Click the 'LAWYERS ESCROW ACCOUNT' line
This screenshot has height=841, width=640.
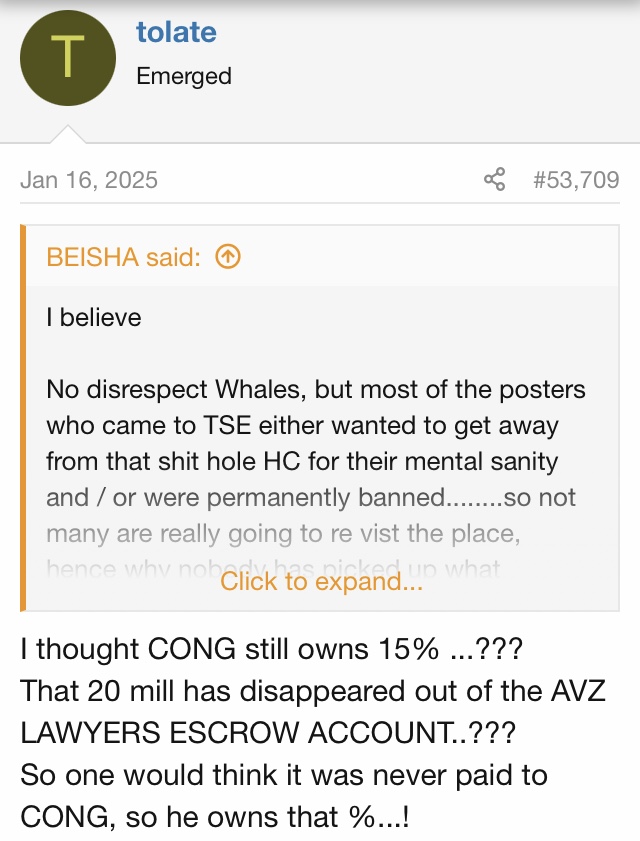coord(268,733)
